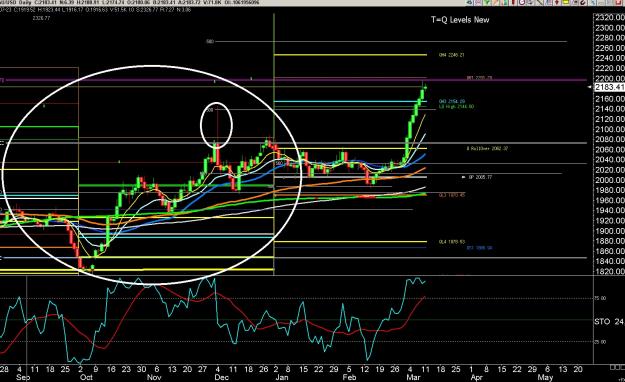Select the current price marker 2183.41
The height and width of the screenshot is (382, 625).
609,87
